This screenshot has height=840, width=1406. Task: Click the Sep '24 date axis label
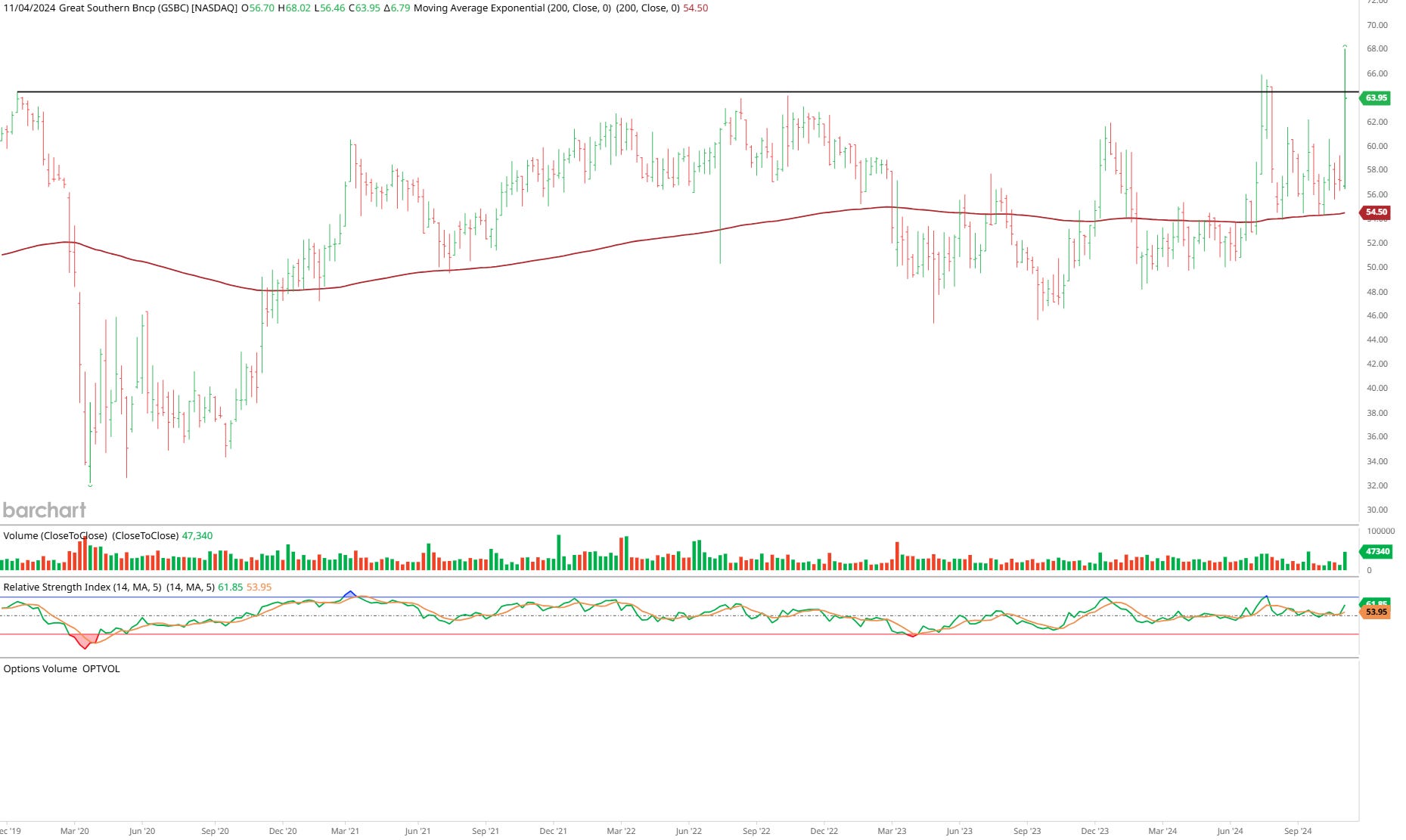[1298, 831]
